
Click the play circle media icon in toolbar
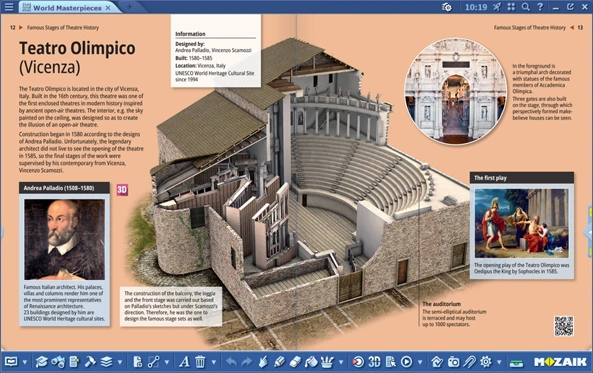coord(407,362)
